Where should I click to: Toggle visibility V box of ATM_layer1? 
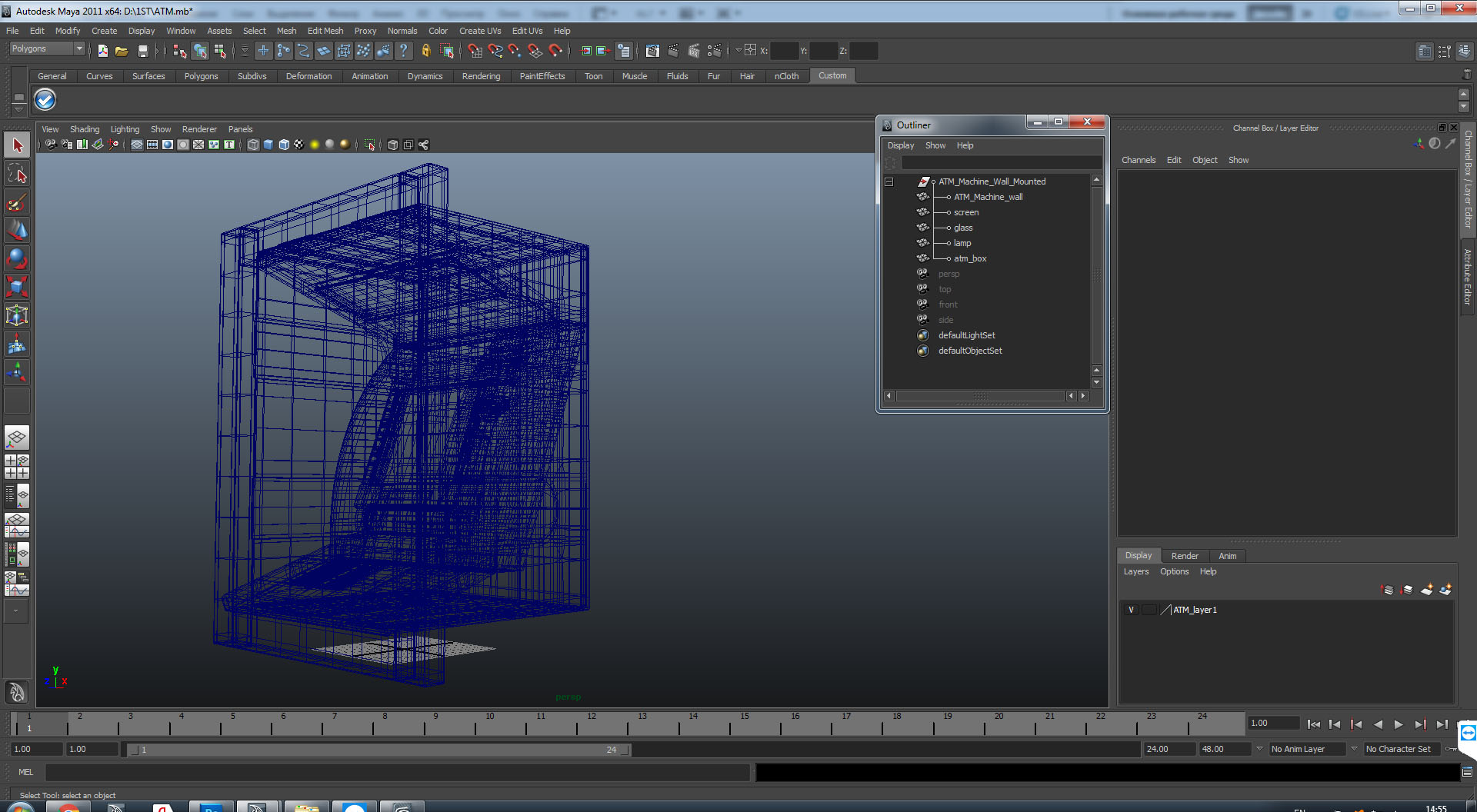1131,610
